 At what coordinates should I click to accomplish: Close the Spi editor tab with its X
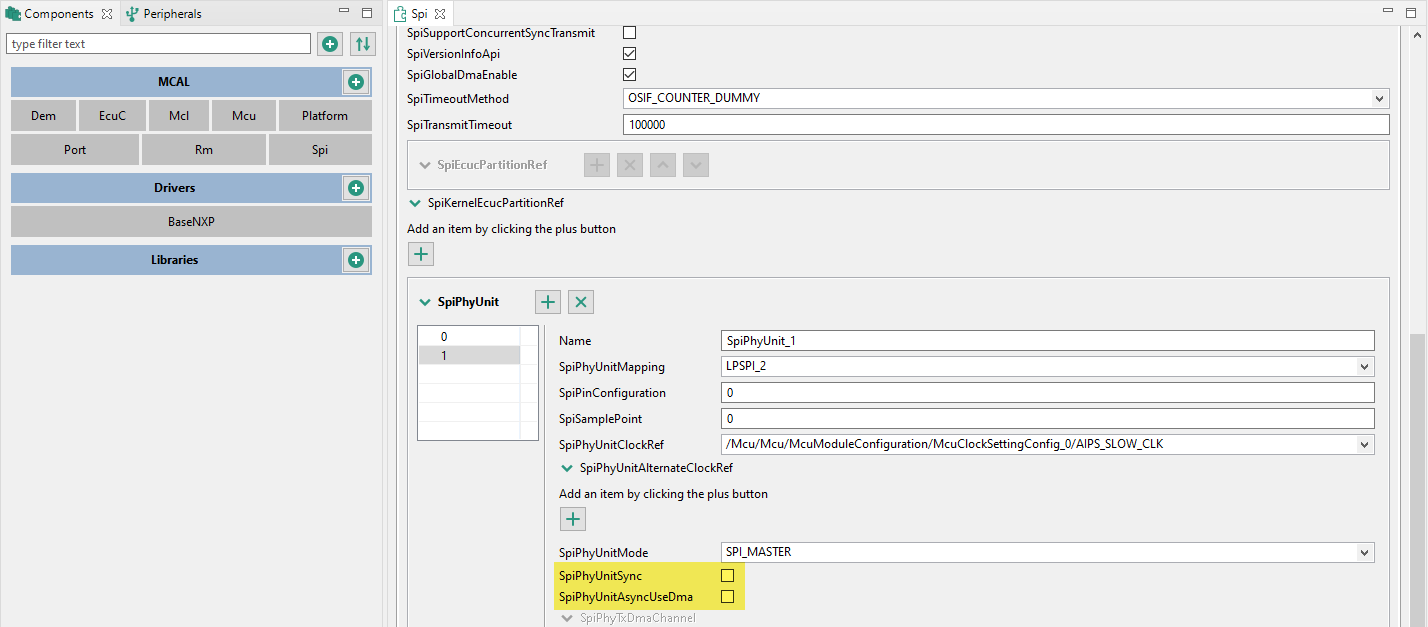(439, 14)
